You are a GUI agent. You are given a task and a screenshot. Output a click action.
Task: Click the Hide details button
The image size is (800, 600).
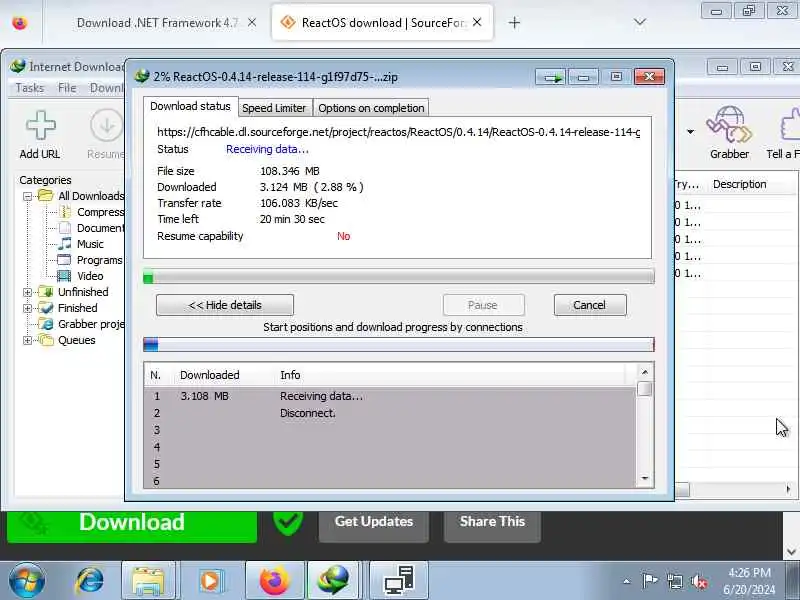click(x=225, y=305)
